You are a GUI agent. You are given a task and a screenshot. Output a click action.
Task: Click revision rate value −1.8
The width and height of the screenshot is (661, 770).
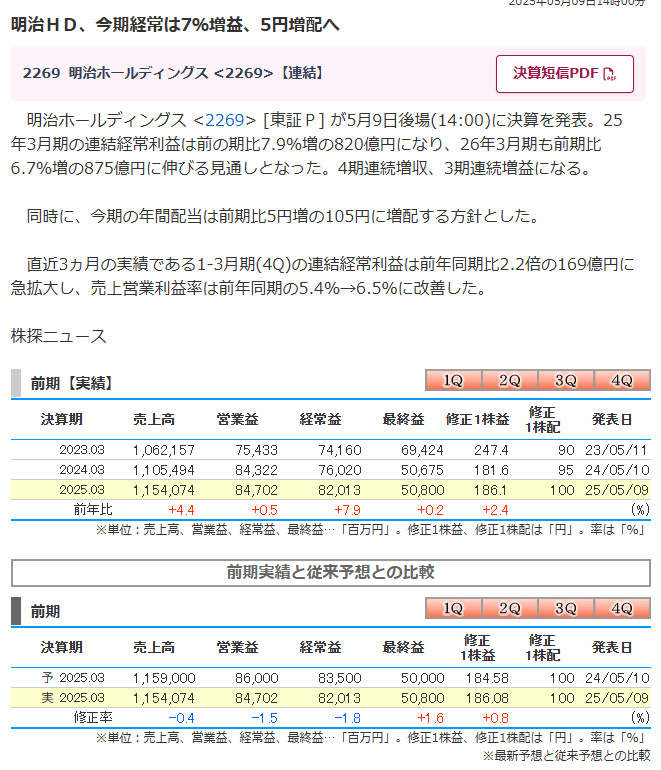(347, 718)
